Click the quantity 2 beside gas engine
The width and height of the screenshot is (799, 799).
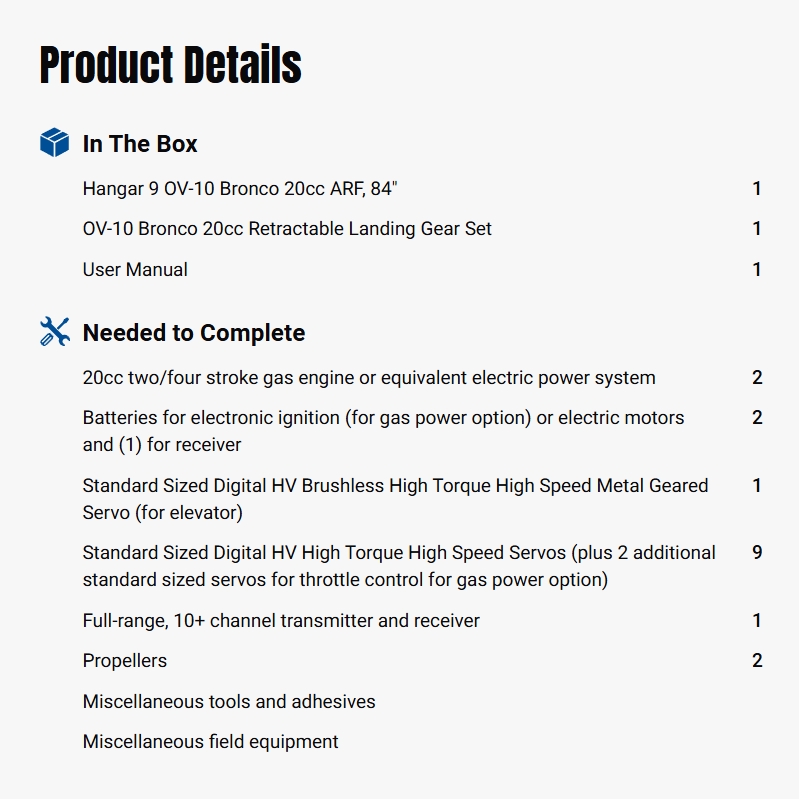757,378
